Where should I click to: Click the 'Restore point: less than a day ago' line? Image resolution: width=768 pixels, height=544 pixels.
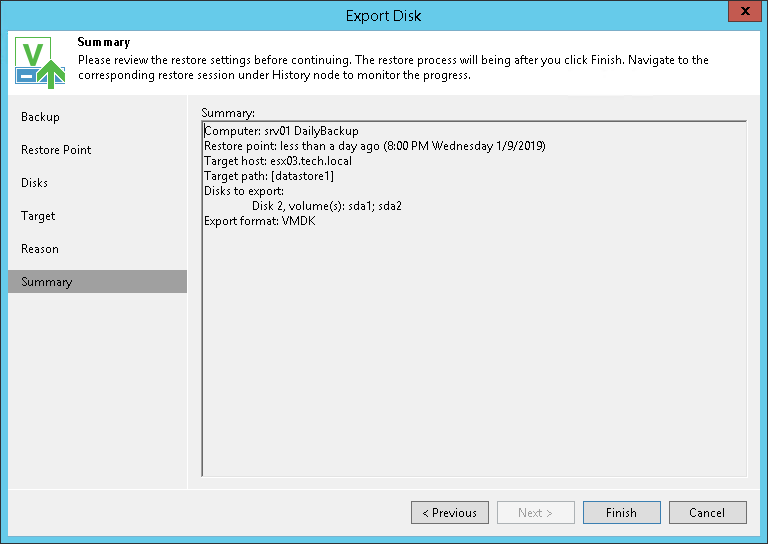(375, 146)
